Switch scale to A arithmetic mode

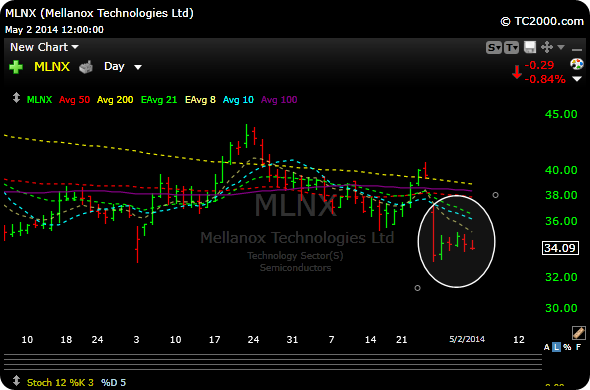click(x=547, y=347)
